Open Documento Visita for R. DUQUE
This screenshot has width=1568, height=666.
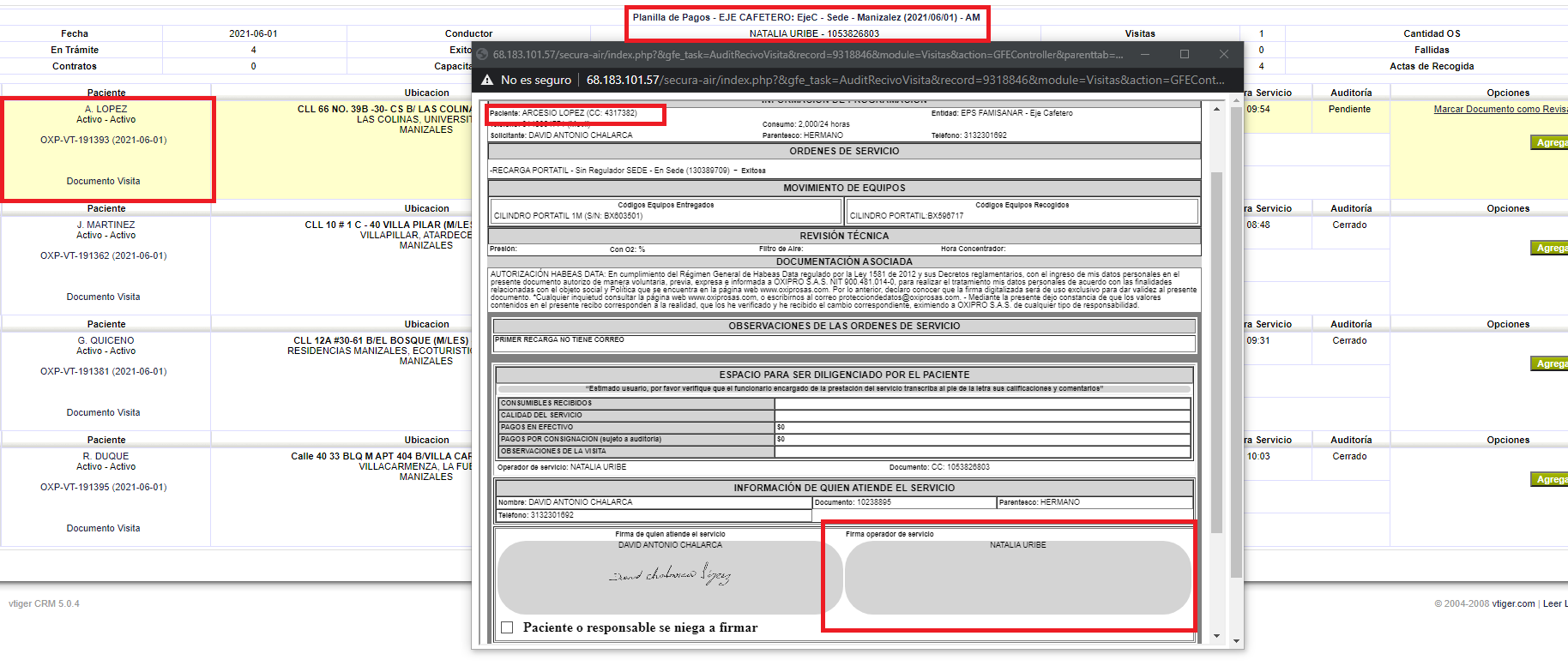[x=104, y=528]
